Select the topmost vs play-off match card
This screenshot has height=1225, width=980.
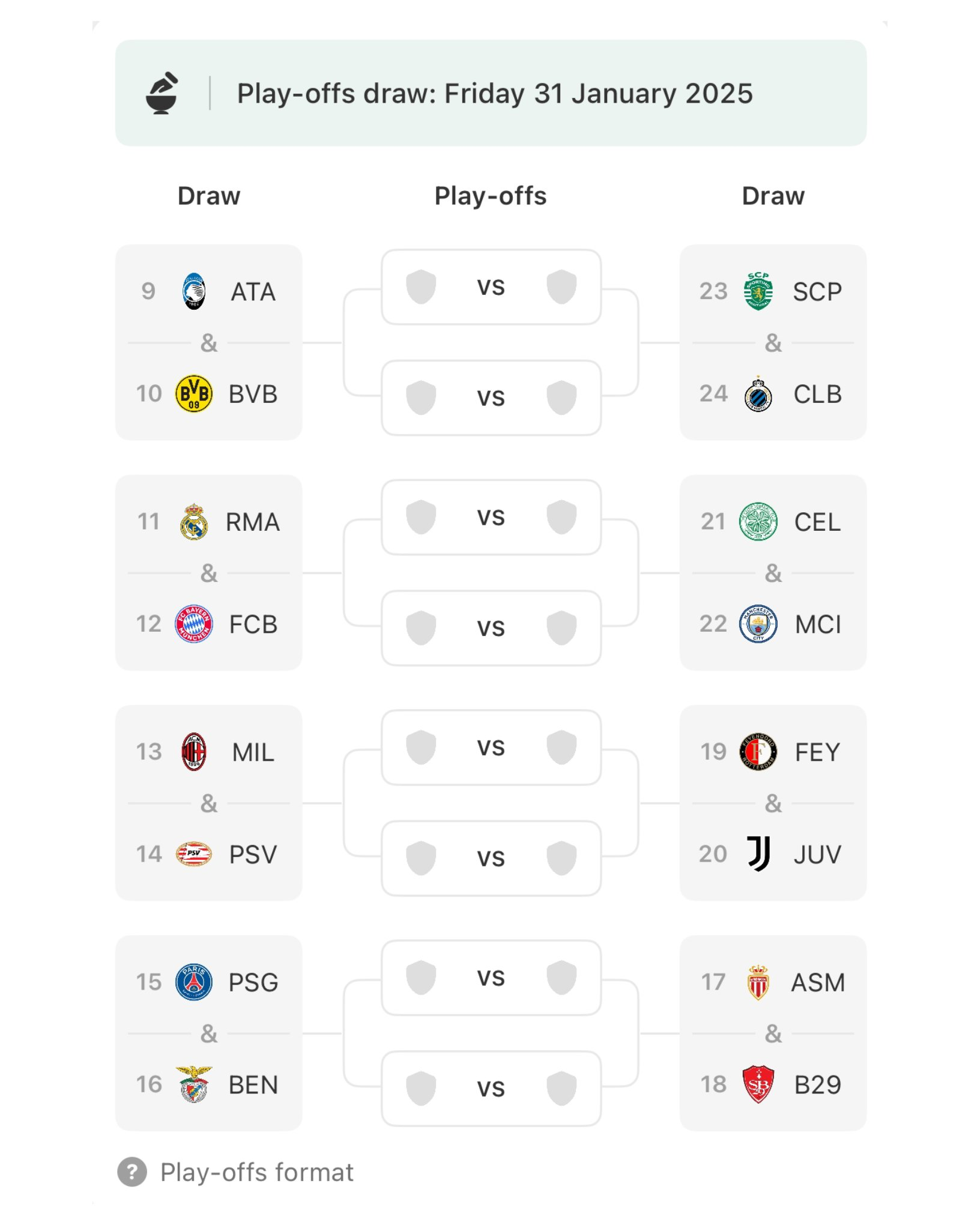pyautogui.click(x=491, y=287)
